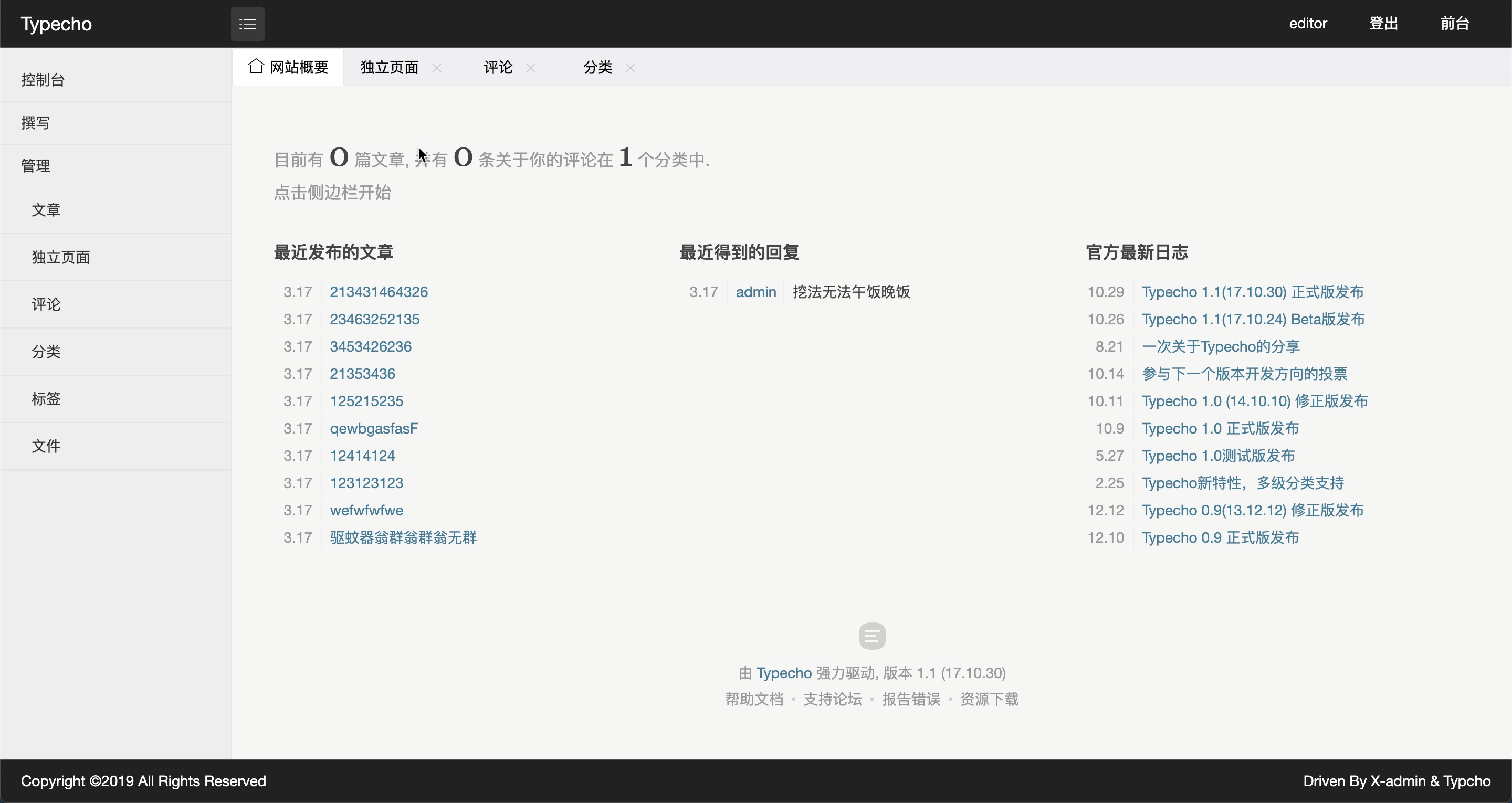Open the admin commenter link
Image resolution: width=1512 pixels, height=803 pixels.
pyautogui.click(x=755, y=292)
